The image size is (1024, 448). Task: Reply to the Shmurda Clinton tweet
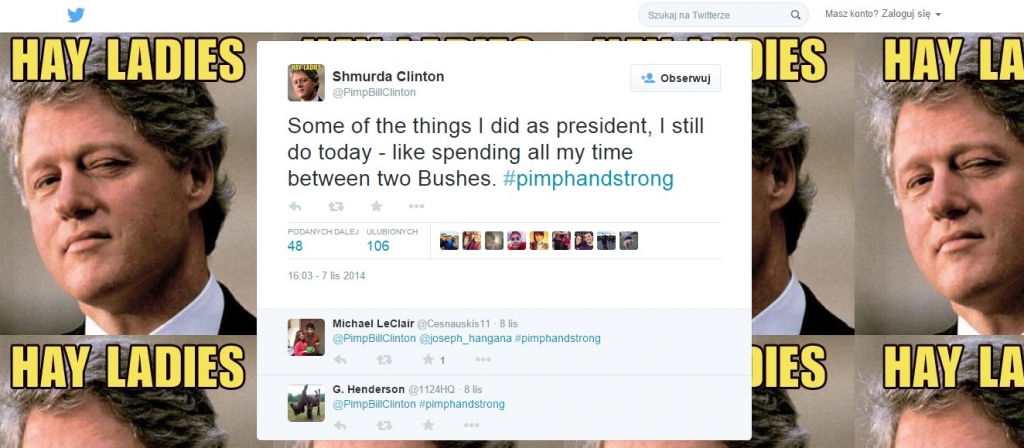(x=296, y=206)
